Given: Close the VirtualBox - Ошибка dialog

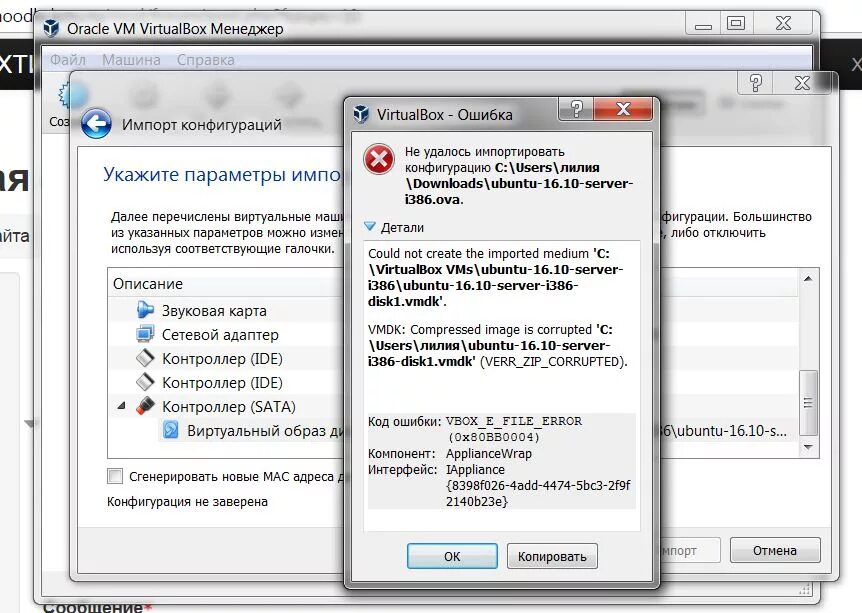Looking at the screenshot, I should coord(623,108).
